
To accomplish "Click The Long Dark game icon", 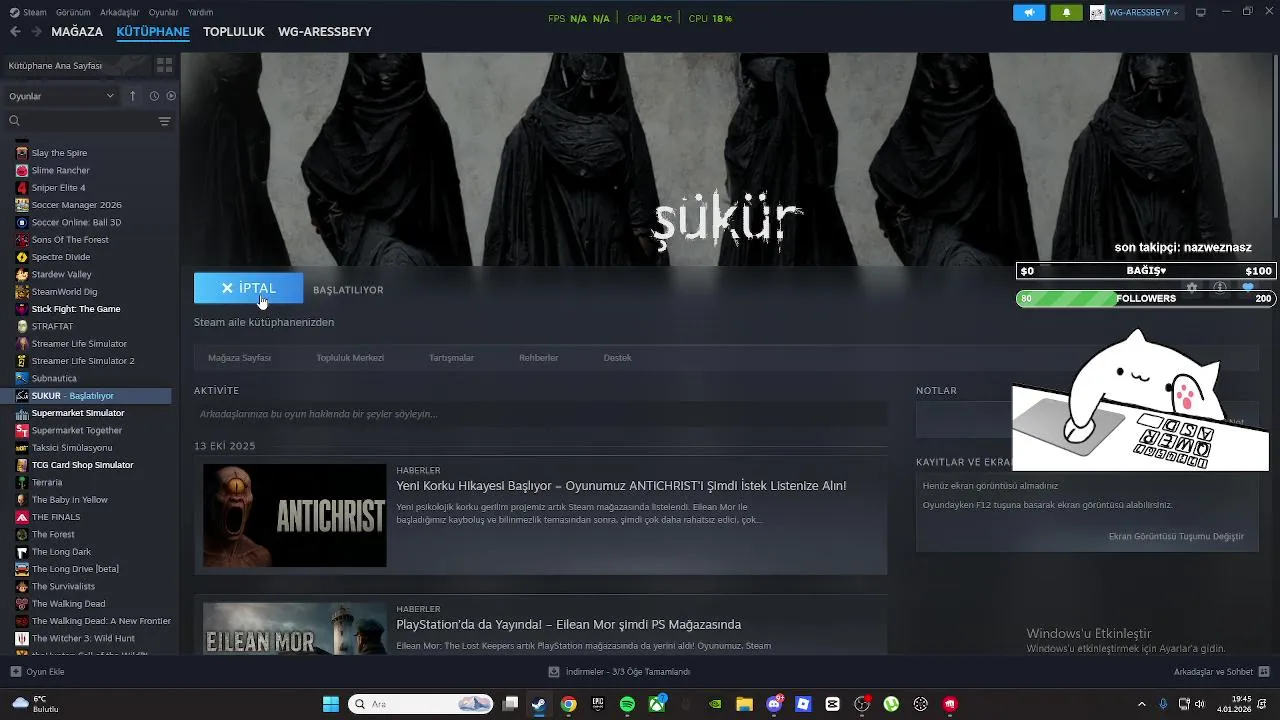I will tap(22, 552).
